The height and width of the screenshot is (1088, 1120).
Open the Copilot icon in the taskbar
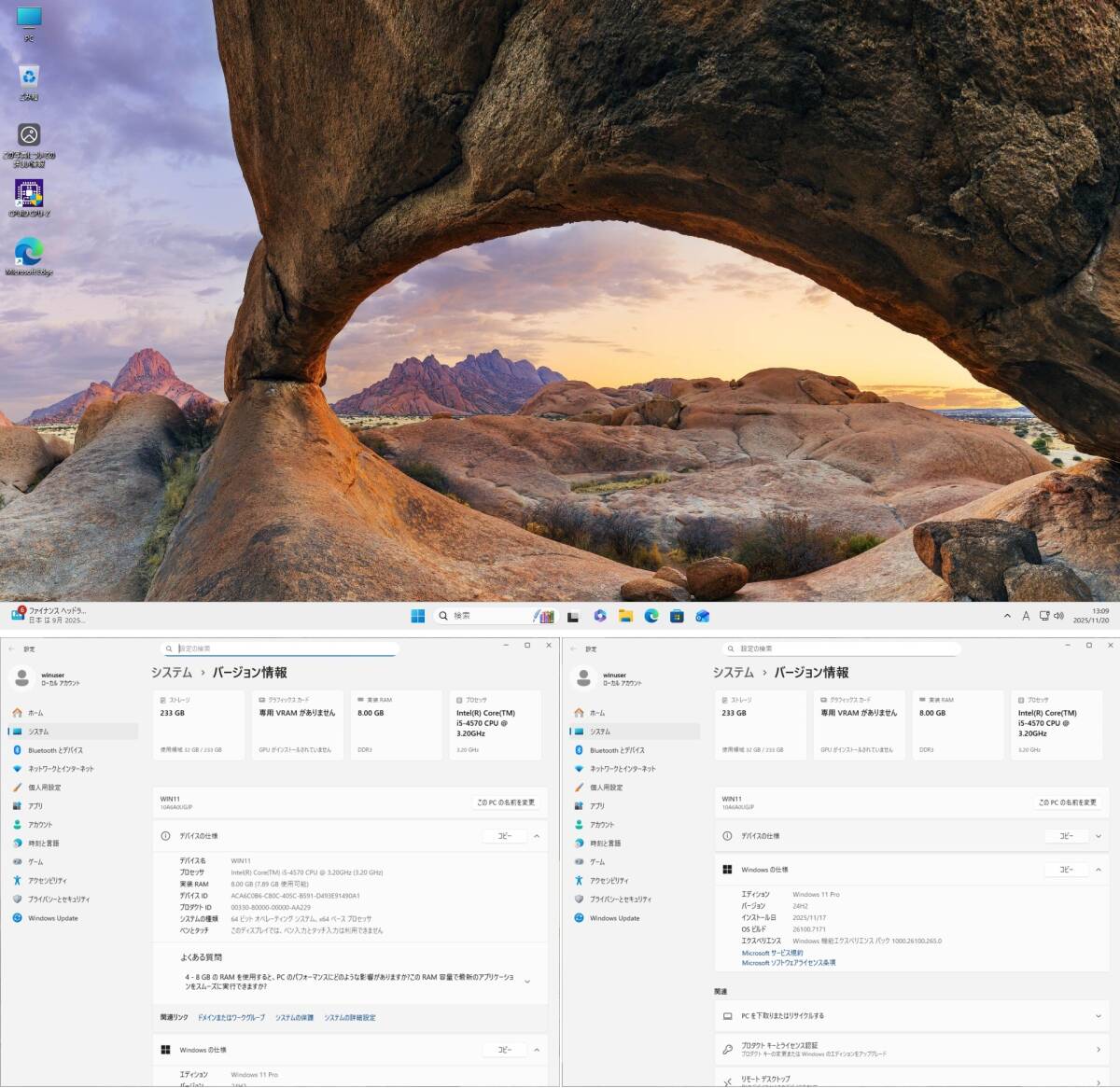600,616
